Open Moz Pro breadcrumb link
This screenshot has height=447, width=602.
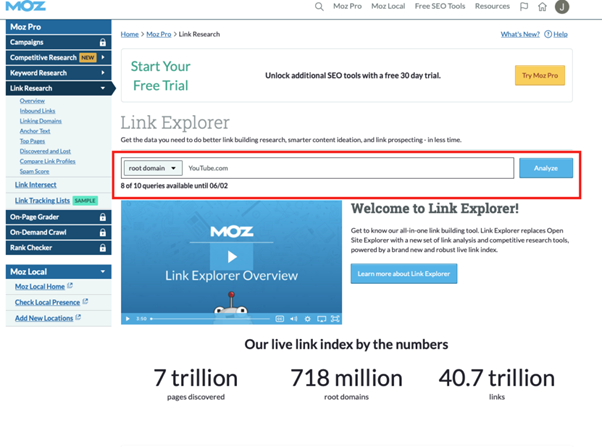click(159, 34)
